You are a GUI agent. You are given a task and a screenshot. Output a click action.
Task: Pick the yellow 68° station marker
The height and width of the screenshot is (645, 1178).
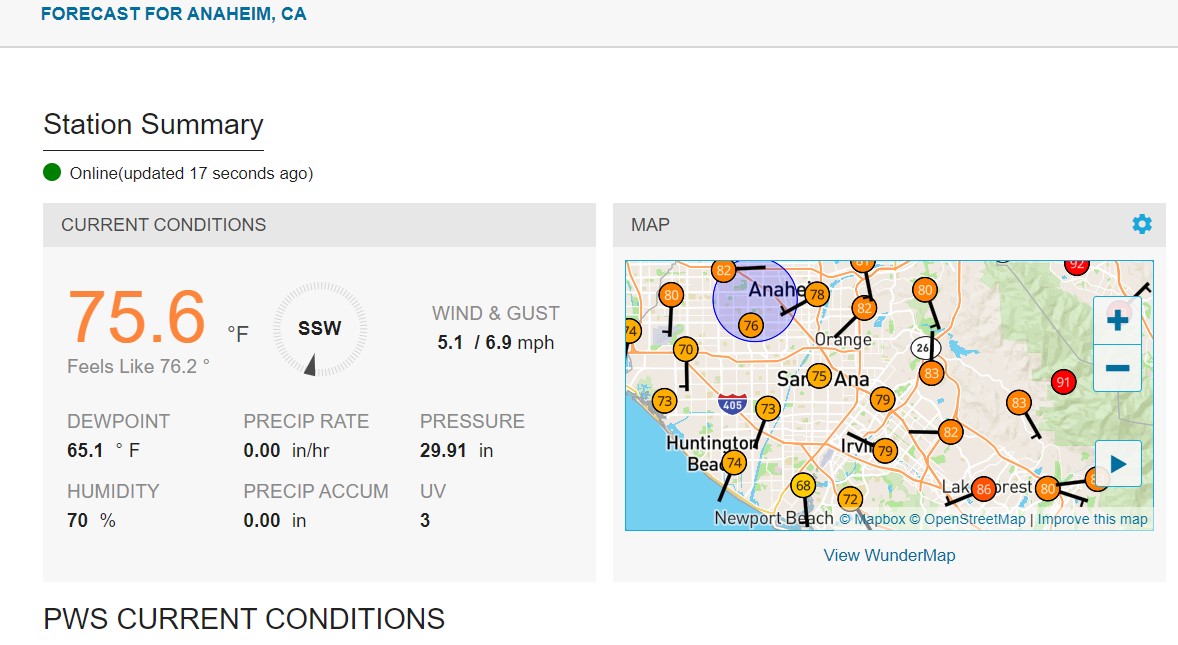point(803,486)
